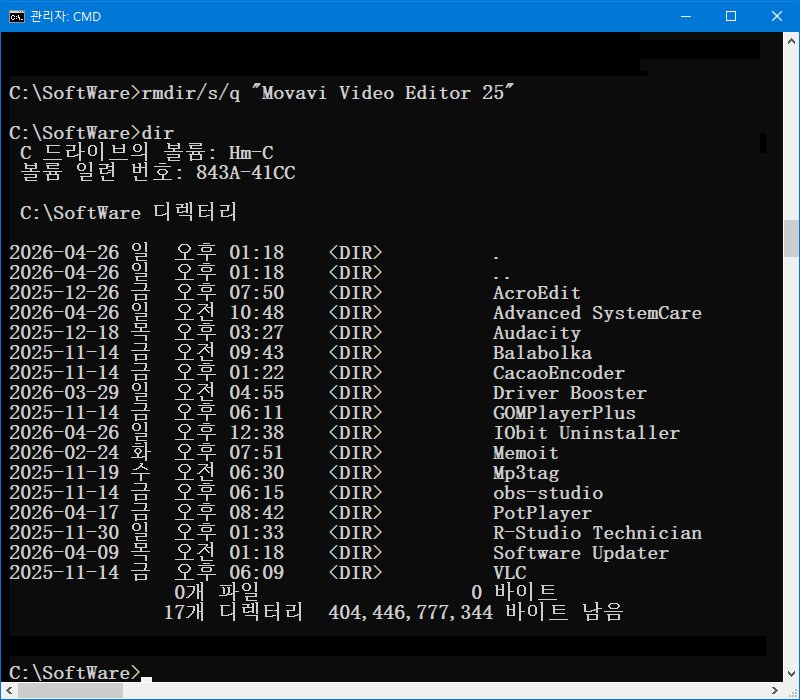Click the IObit Uninstaller directory name
Image resolution: width=800 pixels, height=700 pixels.
[x=586, y=433]
